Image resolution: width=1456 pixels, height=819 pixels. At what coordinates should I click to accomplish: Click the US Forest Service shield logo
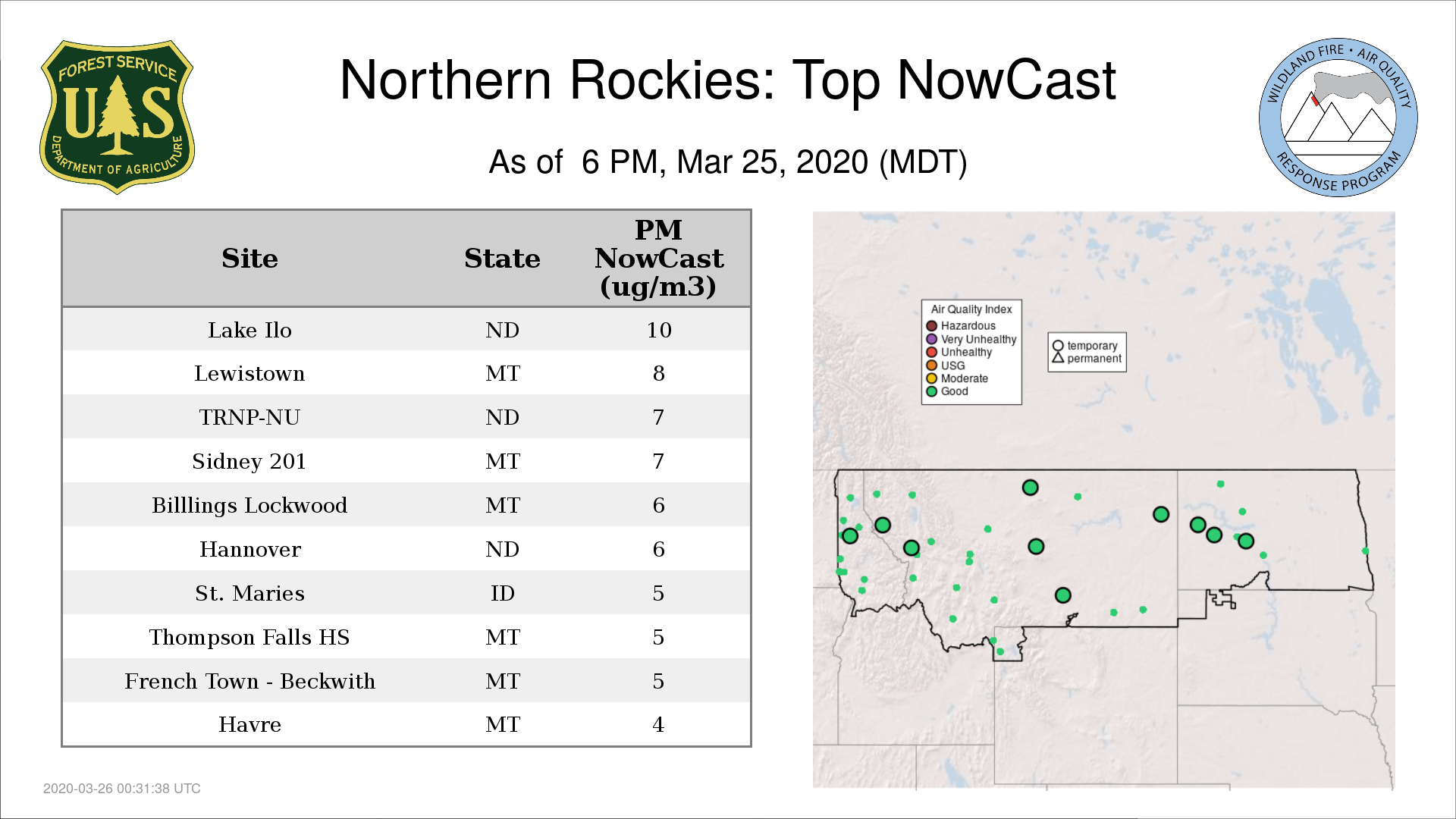coord(117,118)
